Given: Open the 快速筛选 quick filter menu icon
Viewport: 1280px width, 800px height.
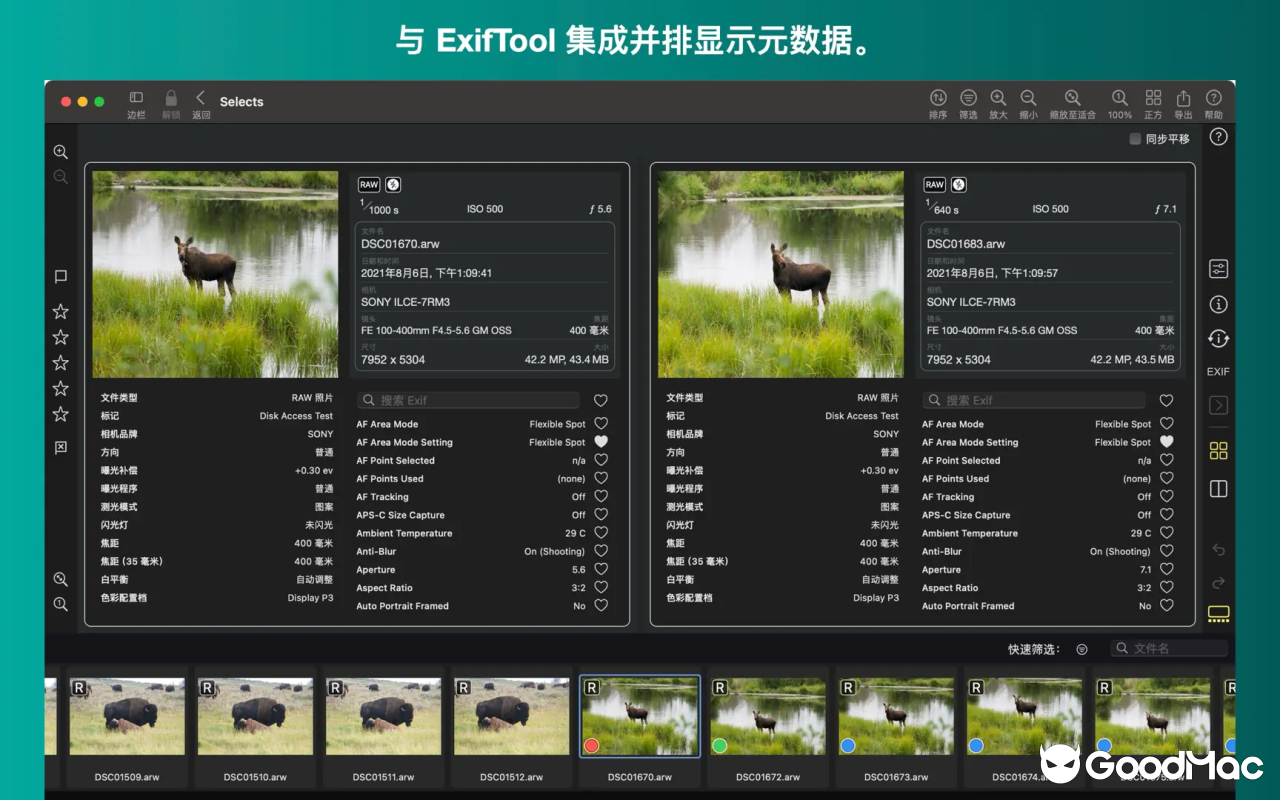Looking at the screenshot, I should point(1082,649).
